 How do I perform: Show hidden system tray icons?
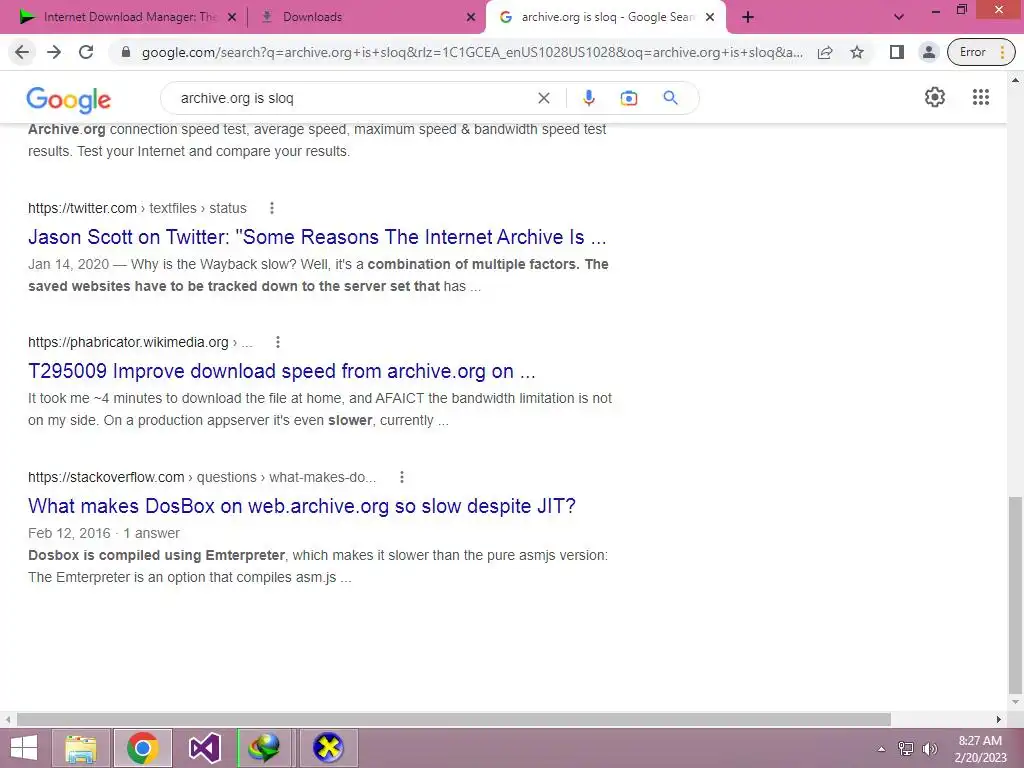(882, 749)
